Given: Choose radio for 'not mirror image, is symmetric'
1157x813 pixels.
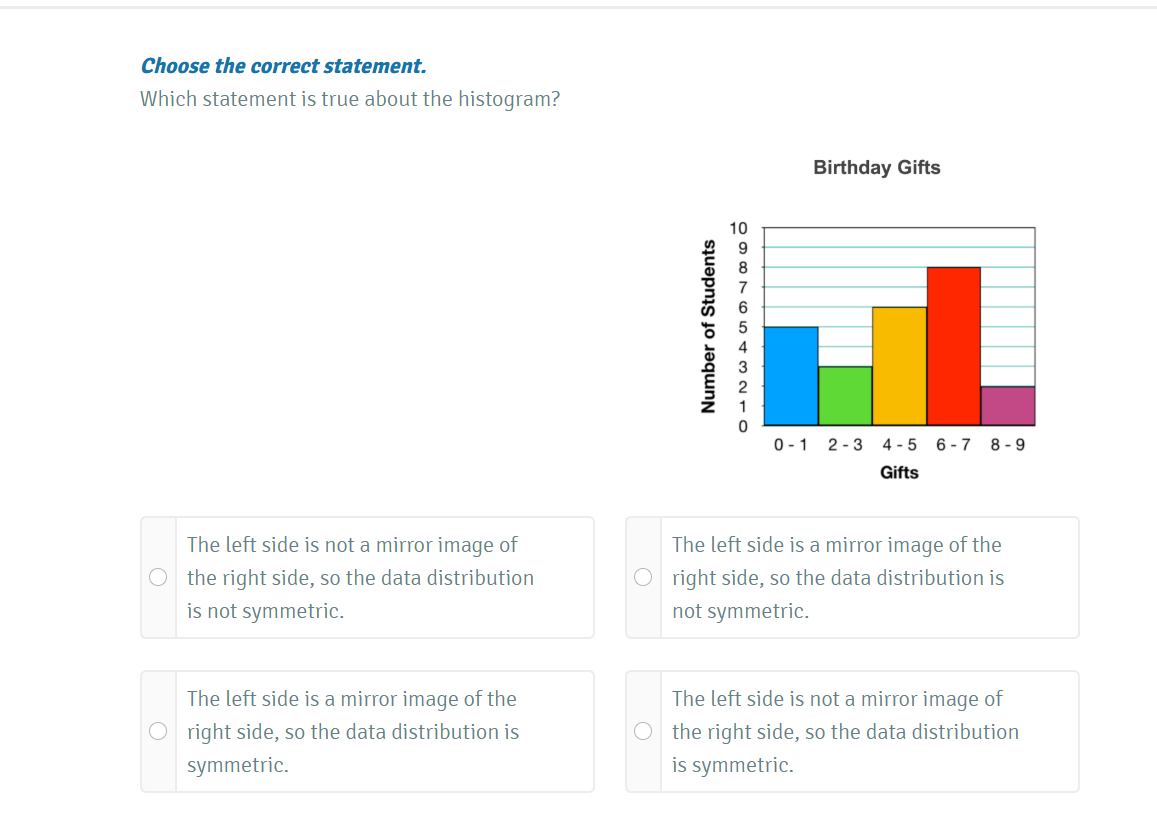Looking at the screenshot, I should tap(643, 731).
